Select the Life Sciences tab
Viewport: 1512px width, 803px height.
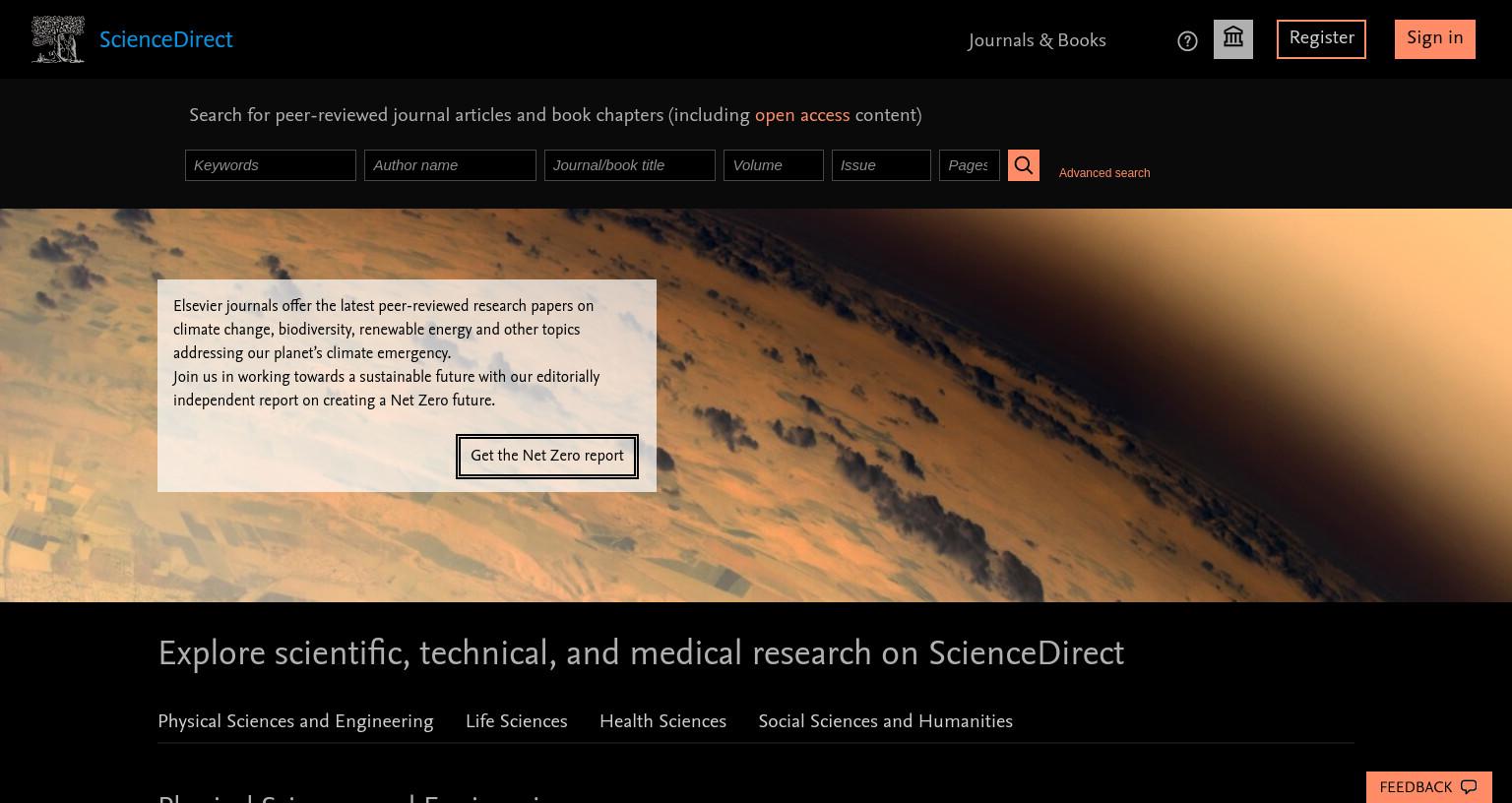517,721
